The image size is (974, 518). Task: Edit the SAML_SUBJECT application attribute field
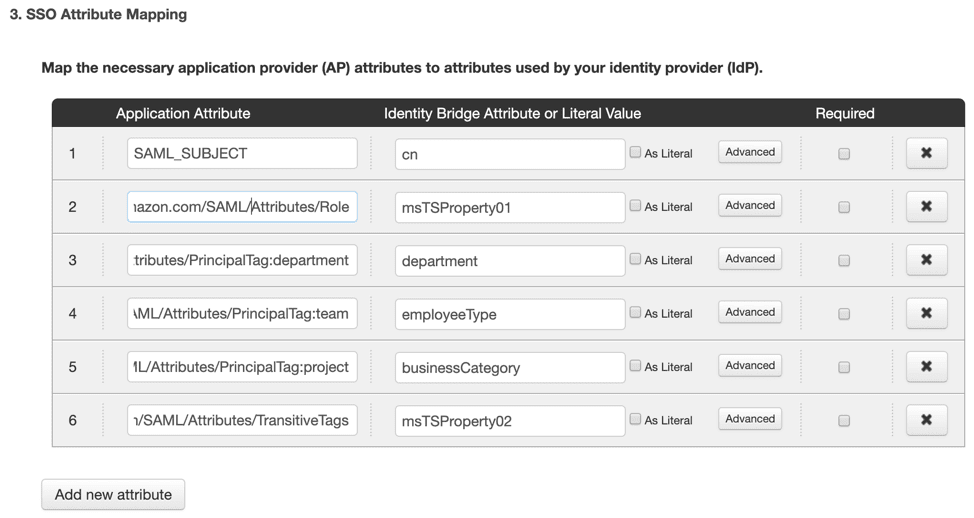click(x=242, y=153)
